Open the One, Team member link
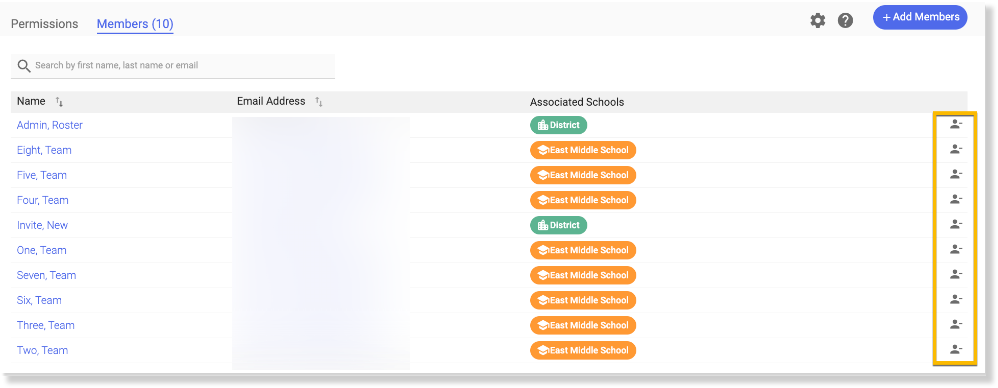998x388 pixels. coord(41,250)
